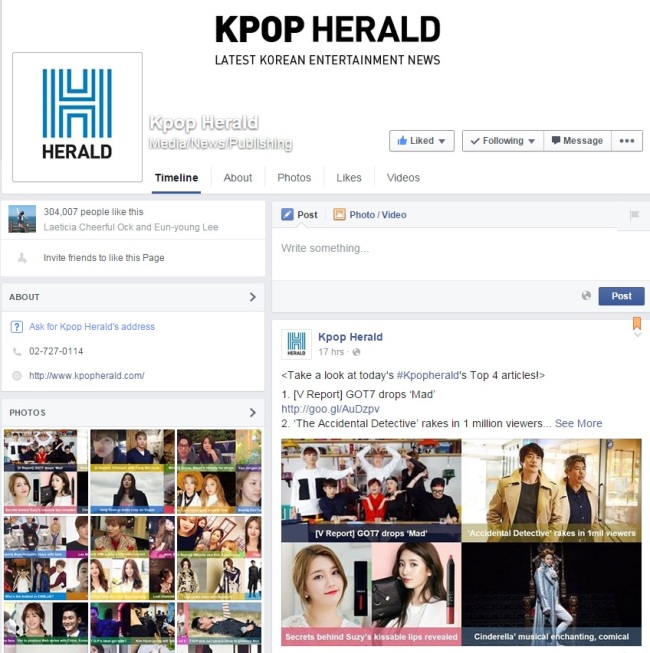Screen dimensions: 650x653
Task: Click the audience globe icon near Post
Action: [x=586, y=296]
